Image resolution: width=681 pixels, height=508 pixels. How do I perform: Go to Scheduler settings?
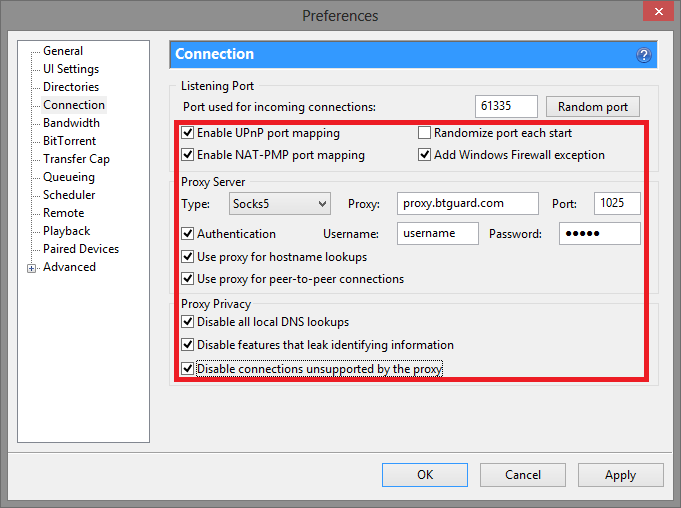pyautogui.click(x=69, y=195)
